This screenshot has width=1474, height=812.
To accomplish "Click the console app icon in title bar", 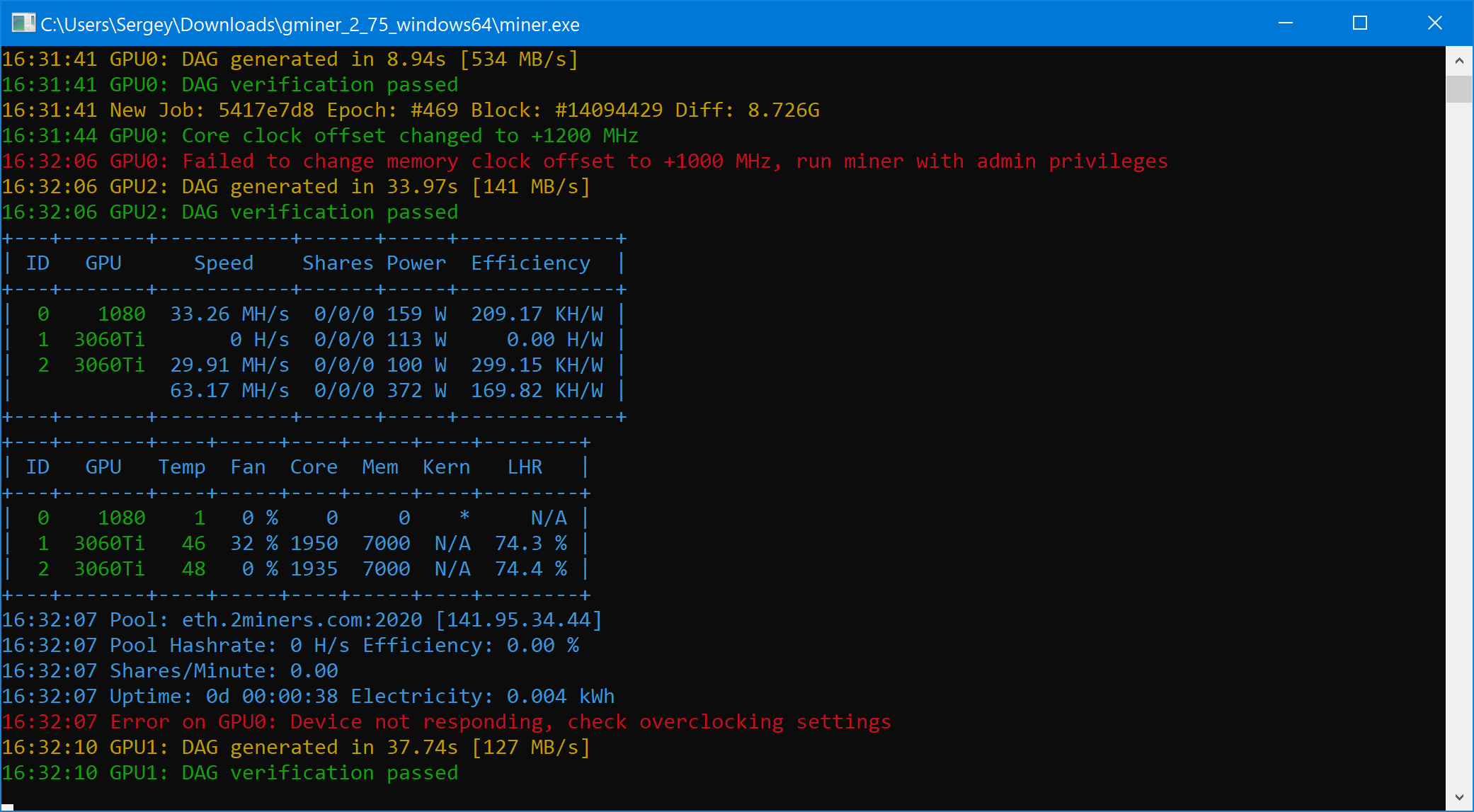I will 23,23.
